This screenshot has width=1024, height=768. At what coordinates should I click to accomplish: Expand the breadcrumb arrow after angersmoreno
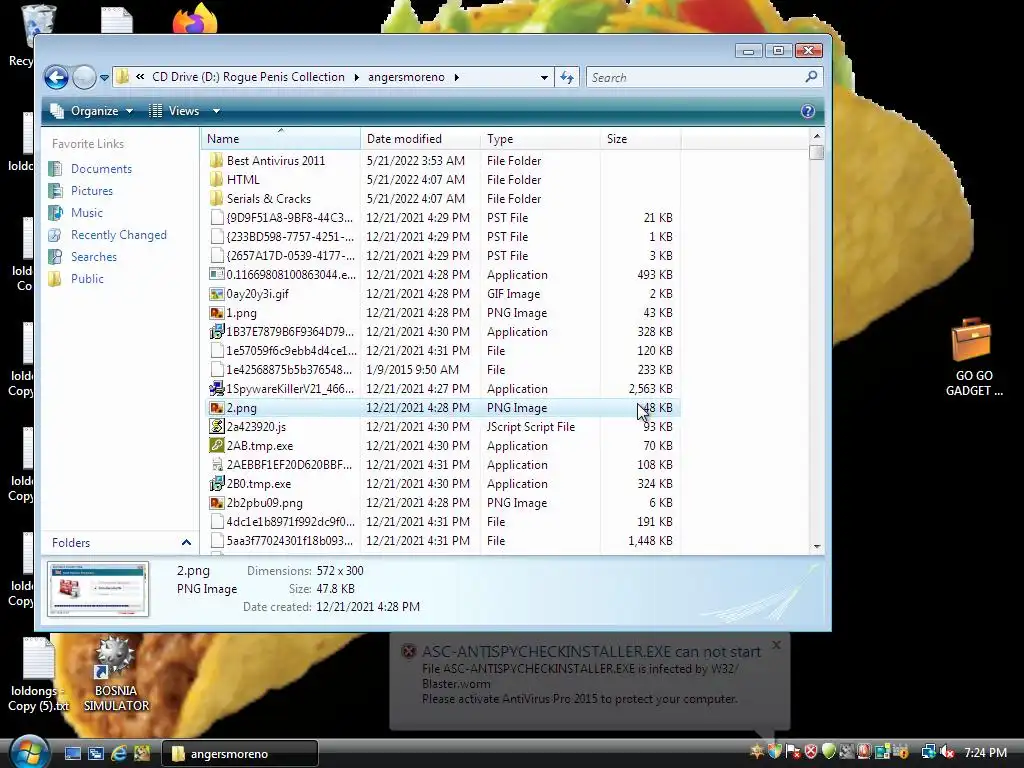pyautogui.click(x=456, y=77)
